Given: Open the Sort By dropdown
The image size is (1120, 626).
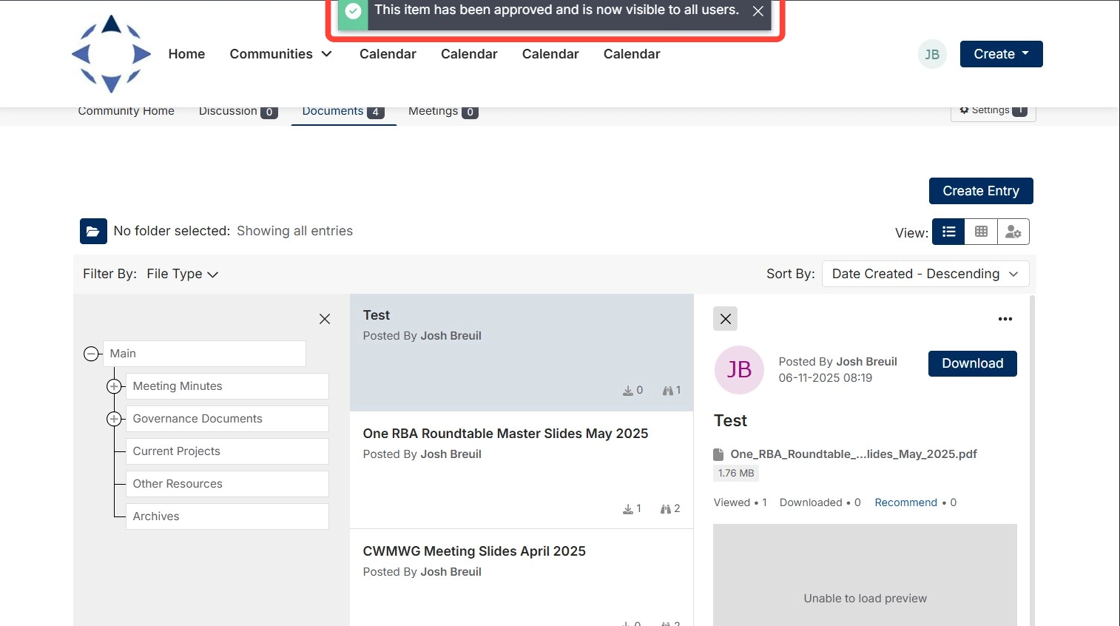Looking at the screenshot, I should pyautogui.click(x=925, y=274).
